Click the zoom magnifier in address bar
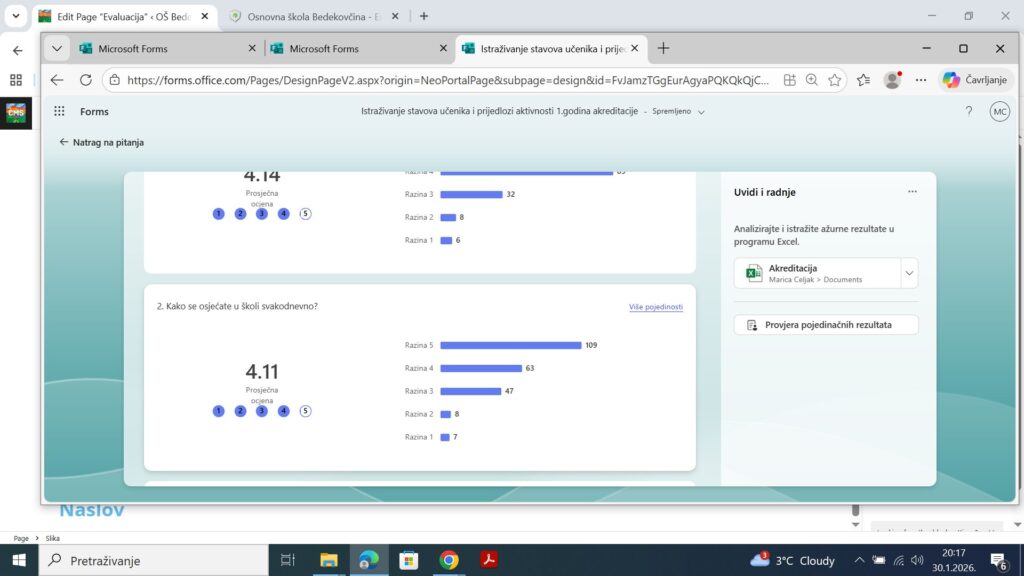Image resolution: width=1024 pixels, height=576 pixels. click(812, 80)
